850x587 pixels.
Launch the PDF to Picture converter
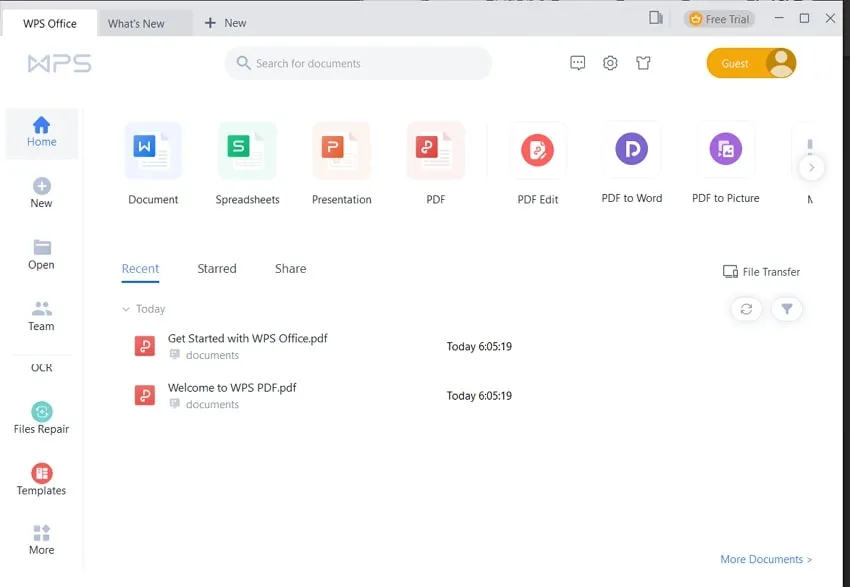[726, 164]
